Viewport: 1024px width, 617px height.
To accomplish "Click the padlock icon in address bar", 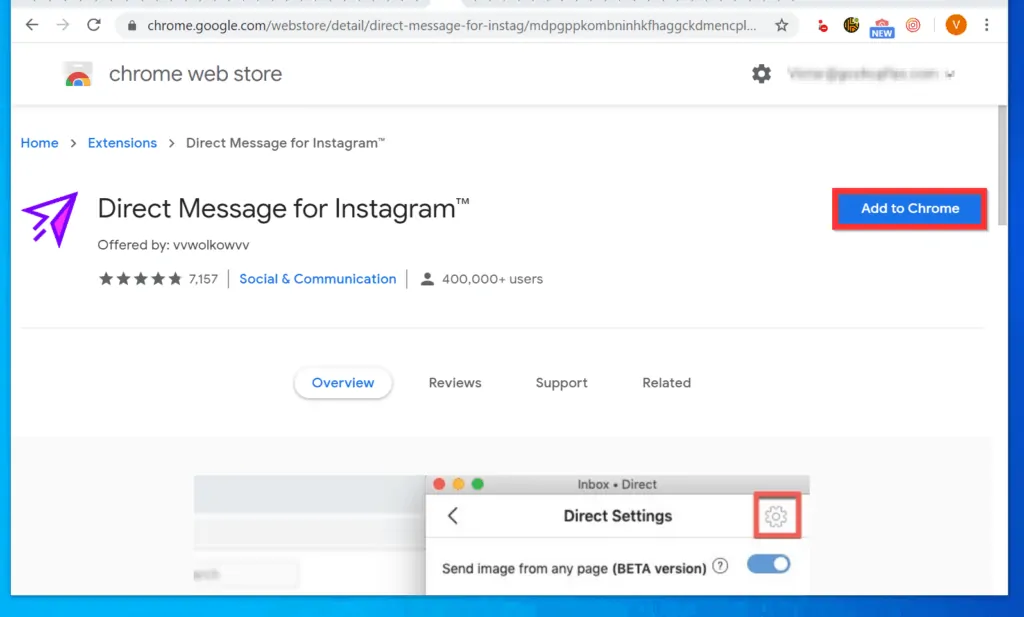I will coord(132,25).
